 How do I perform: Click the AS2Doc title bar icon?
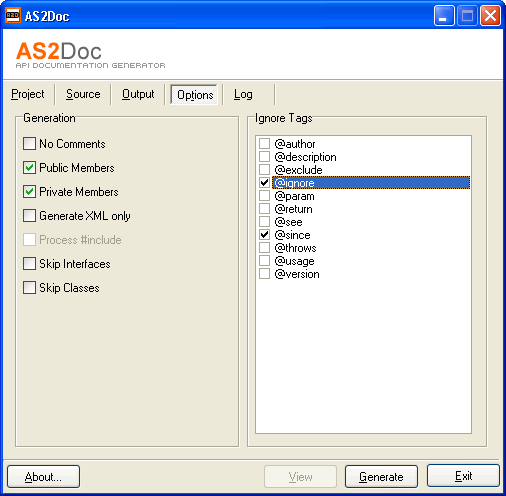(13, 15)
